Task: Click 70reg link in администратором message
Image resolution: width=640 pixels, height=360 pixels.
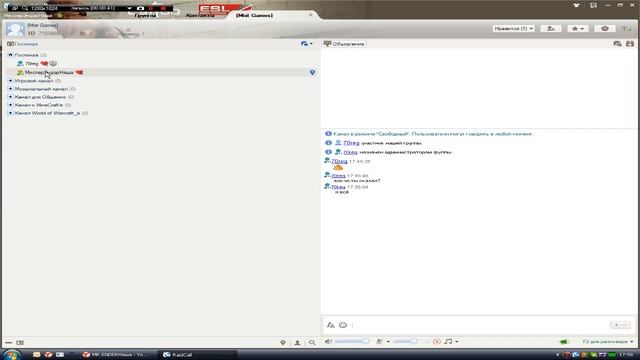Action: [x=350, y=152]
